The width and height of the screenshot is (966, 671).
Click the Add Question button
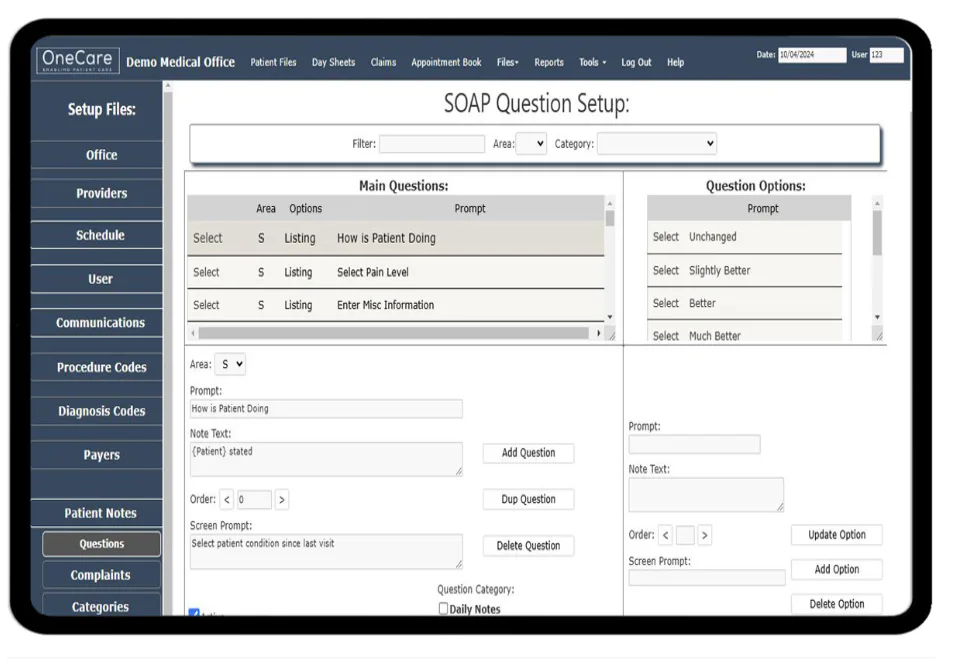click(x=528, y=453)
